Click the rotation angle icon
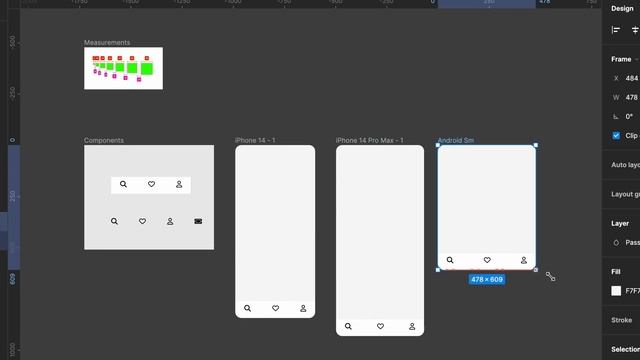The image size is (640, 360). [x=616, y=116]
